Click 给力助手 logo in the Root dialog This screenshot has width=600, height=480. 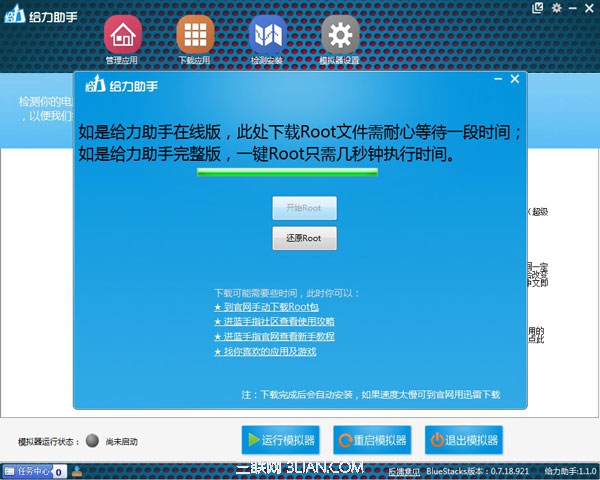tap(121, 84)
